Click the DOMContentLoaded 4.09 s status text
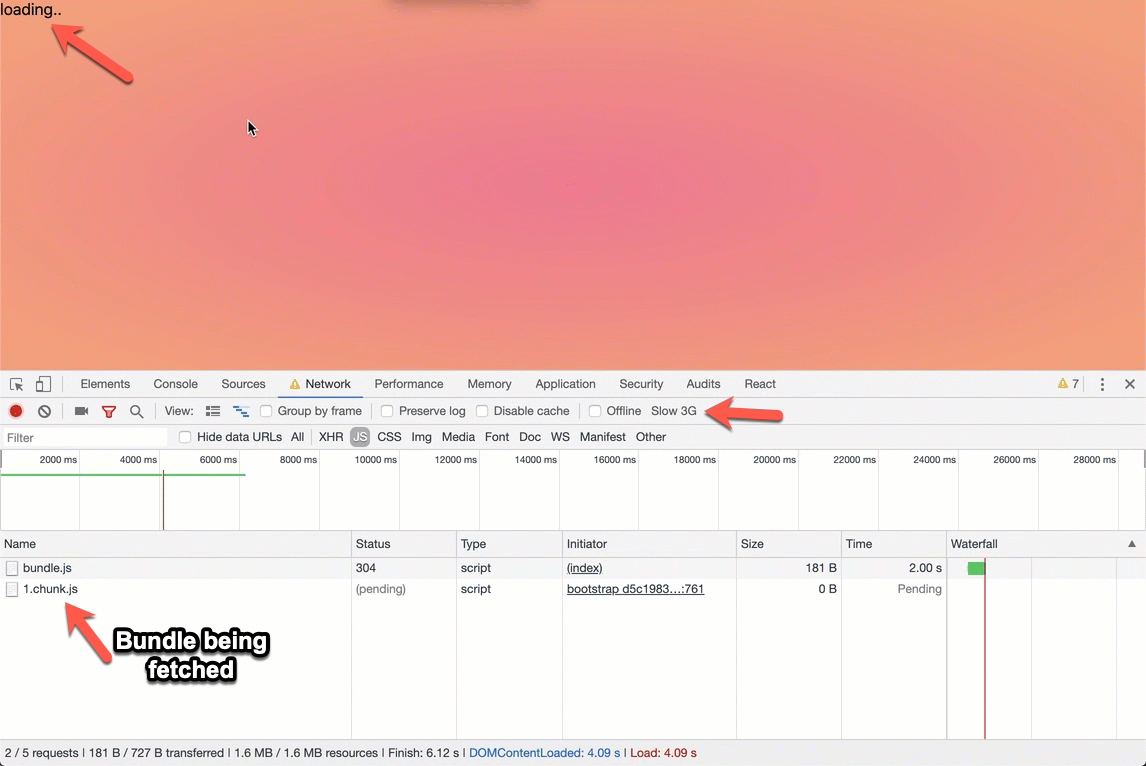The height and width of the screenshot is (766, 1146). 544,753
